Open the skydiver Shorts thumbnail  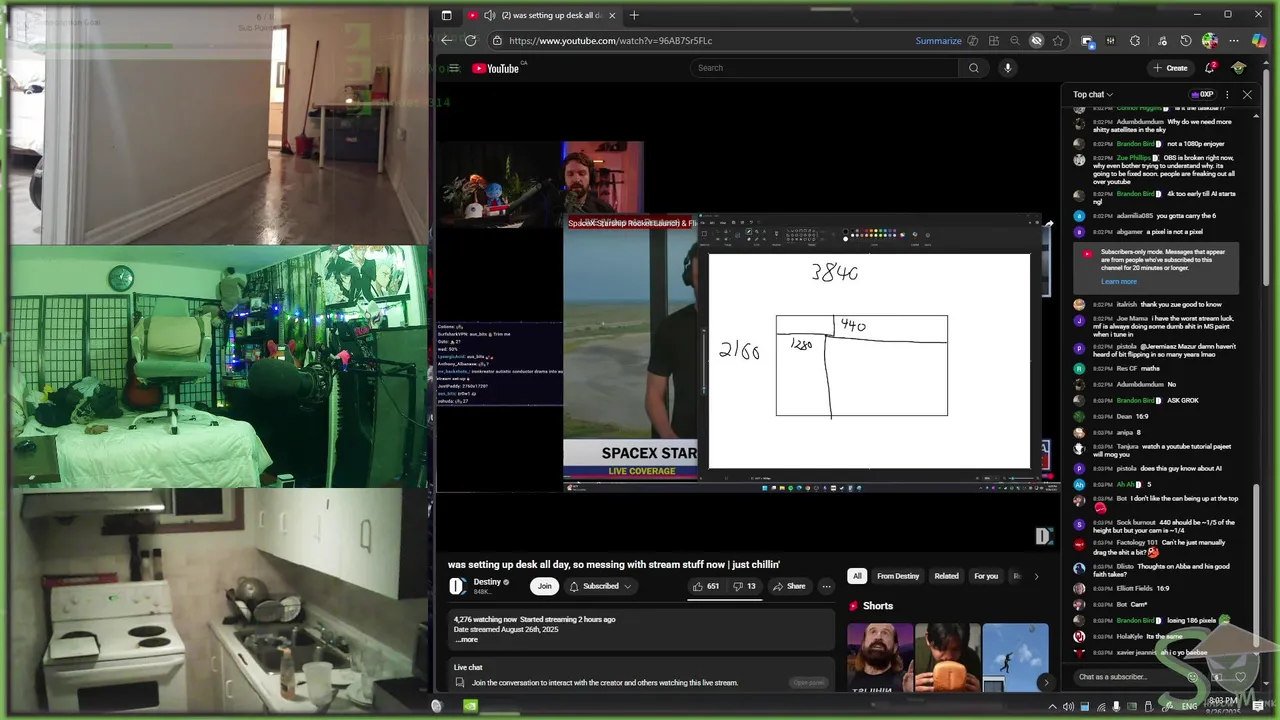pyautogui.click(x=1016, y=658)
